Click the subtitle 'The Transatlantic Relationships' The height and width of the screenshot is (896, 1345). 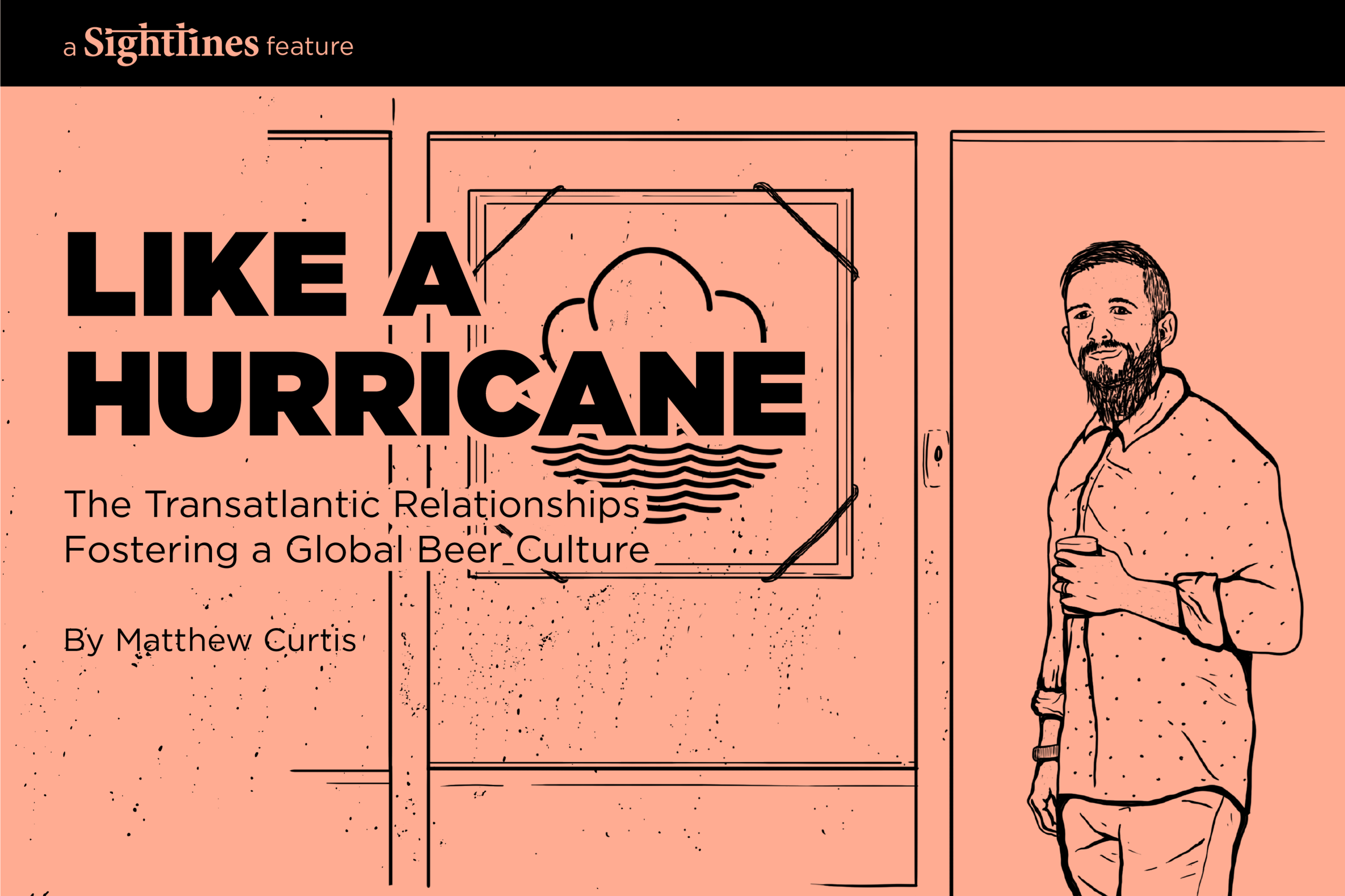coord(352,504)
